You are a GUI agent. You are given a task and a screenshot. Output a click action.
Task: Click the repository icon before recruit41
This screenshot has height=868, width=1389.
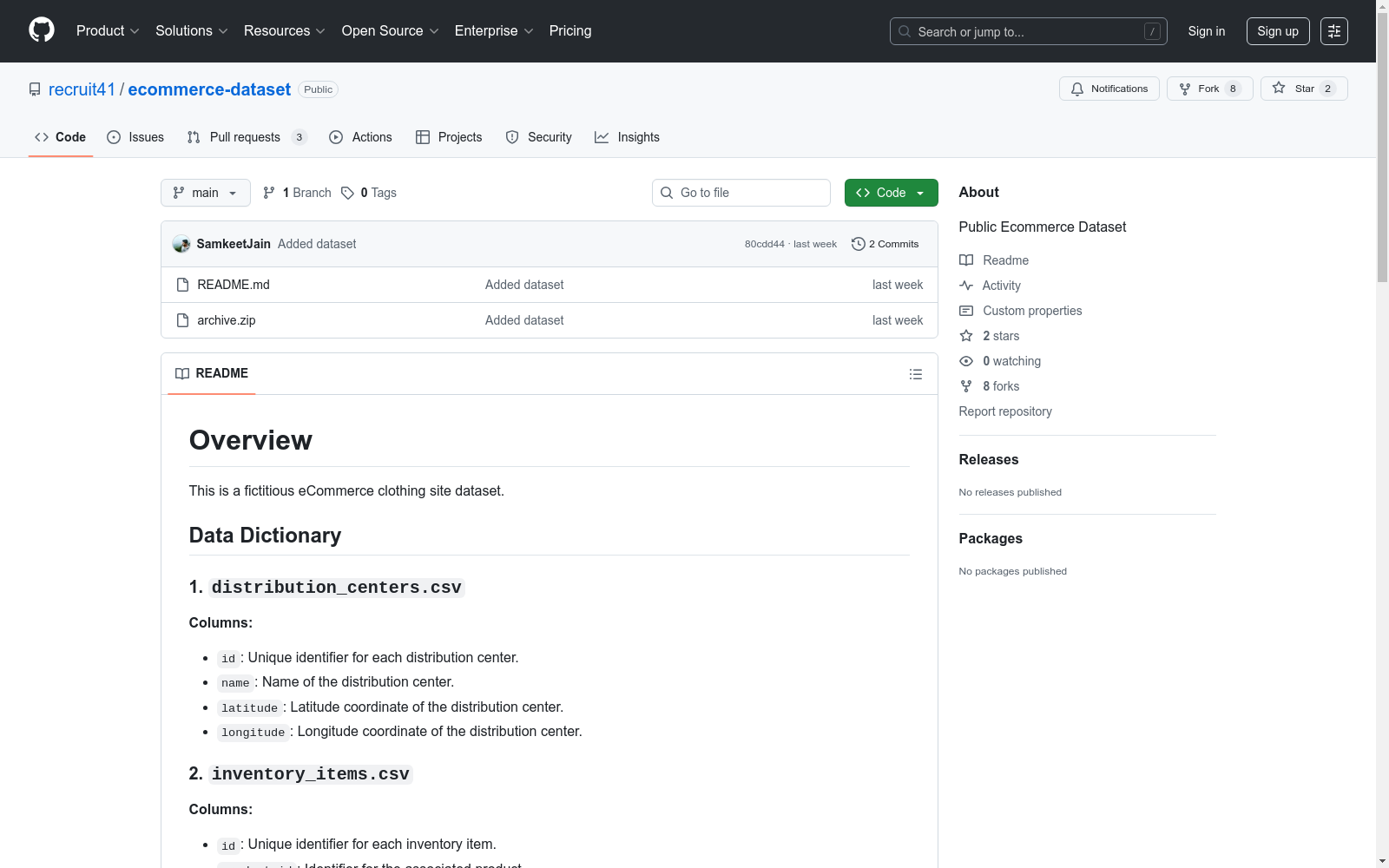[35, 89]
